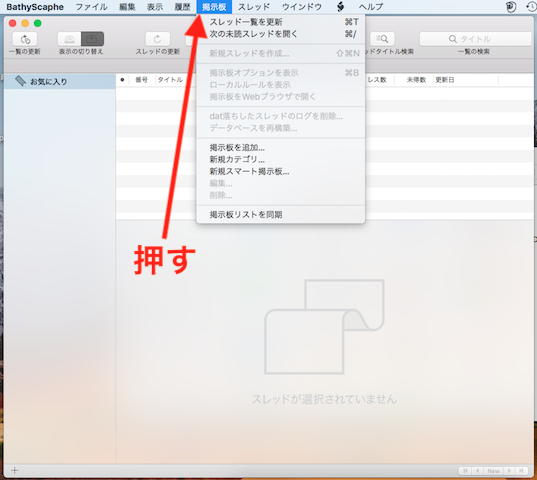537x480 pixels.
Task: Sort by the 番号 column header
Action: pos(141,80)
